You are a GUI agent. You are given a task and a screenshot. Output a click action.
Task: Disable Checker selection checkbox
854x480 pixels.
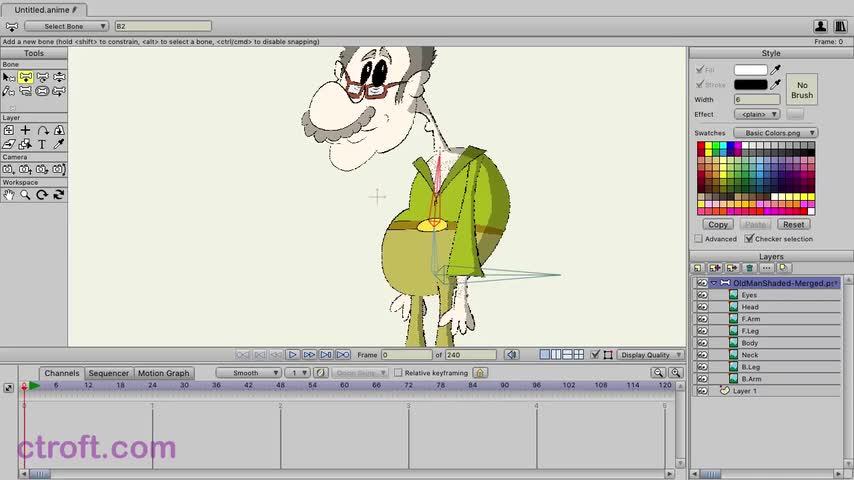click(x=749, y=239)
